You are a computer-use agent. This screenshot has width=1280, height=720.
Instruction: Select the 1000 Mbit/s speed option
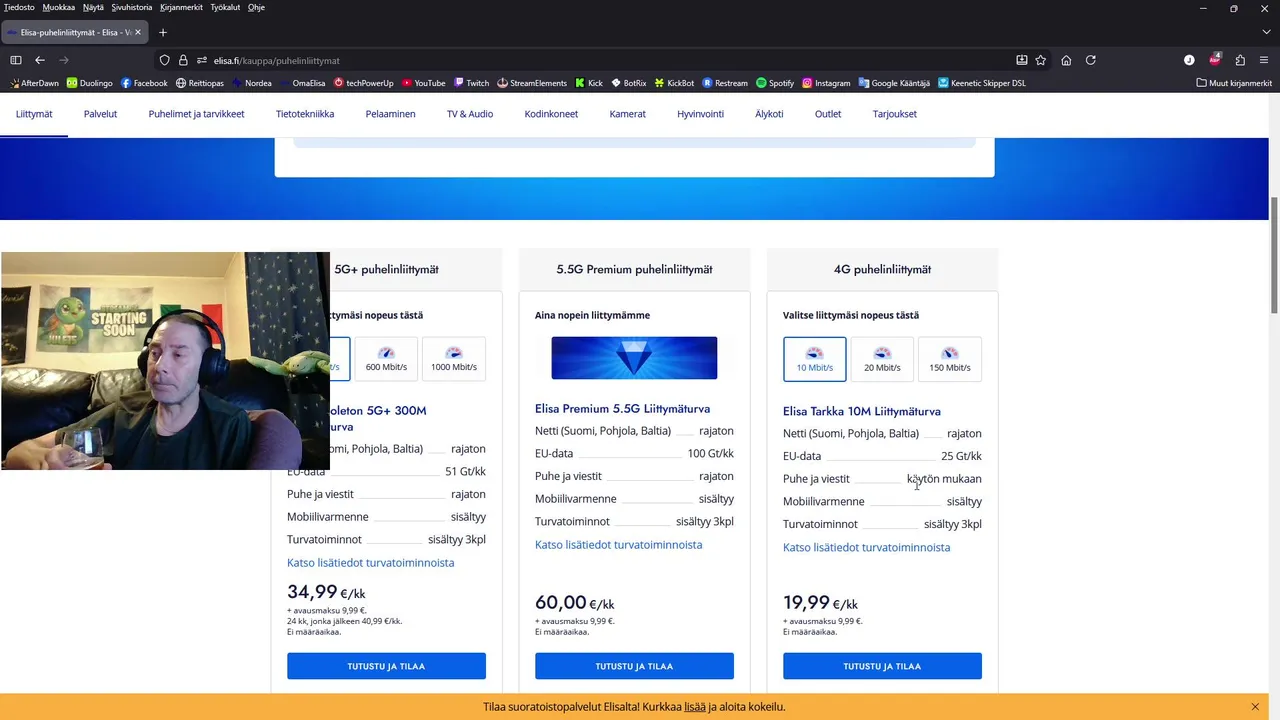point(454,359)
